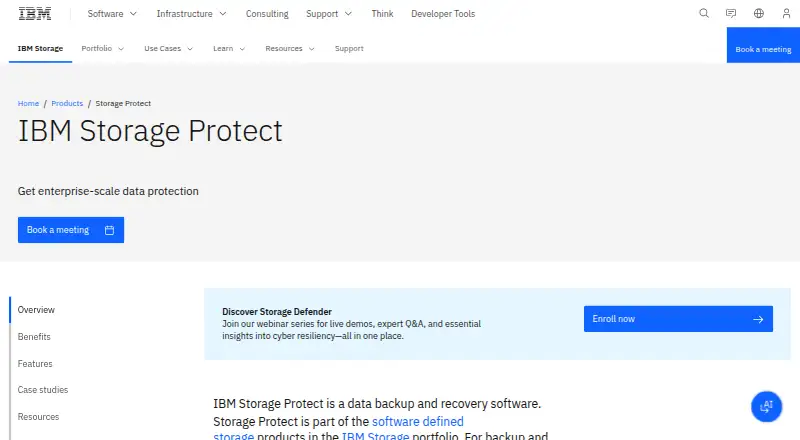Viewport: 800px width, 440px height.
Task: Click the Discover Storage Defender heading
Action: [277, 312]
